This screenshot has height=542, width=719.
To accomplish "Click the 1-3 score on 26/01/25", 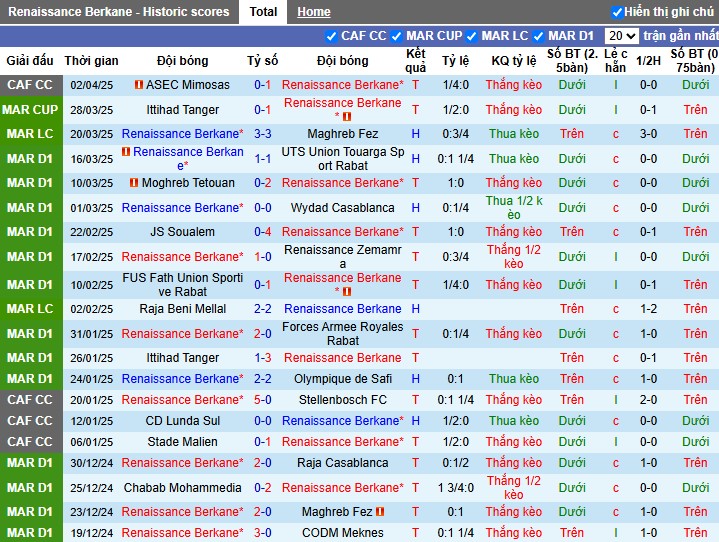I will [x=263, y=358].
